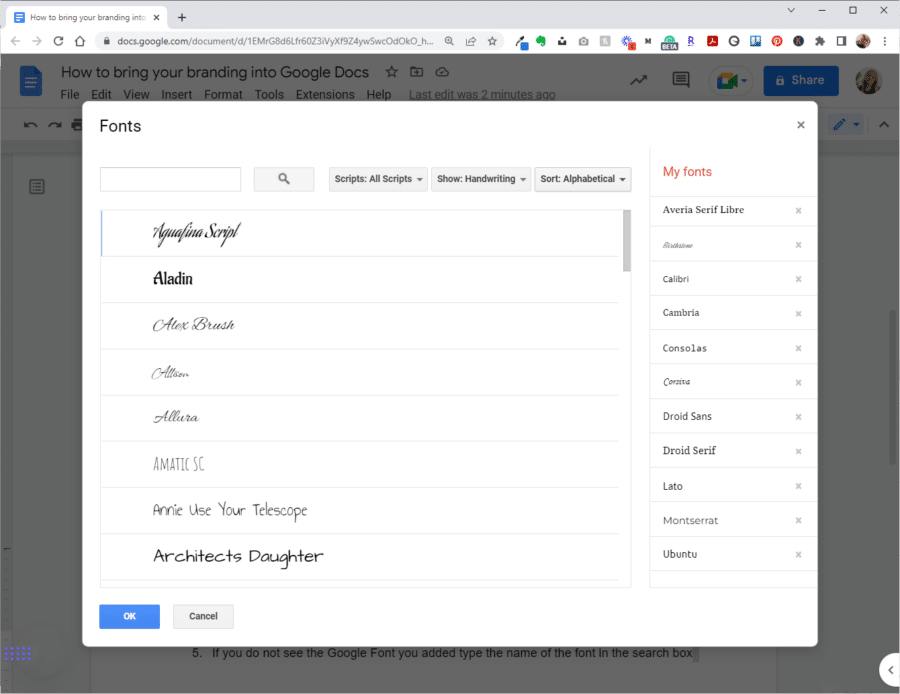900x694 pixels.
Task: Remove Montserrat from My fonts list
Action: point(798,519)
